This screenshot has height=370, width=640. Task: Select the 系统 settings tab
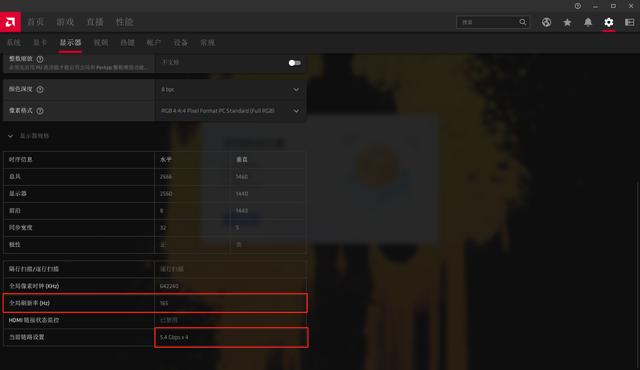tap(13, 42)
